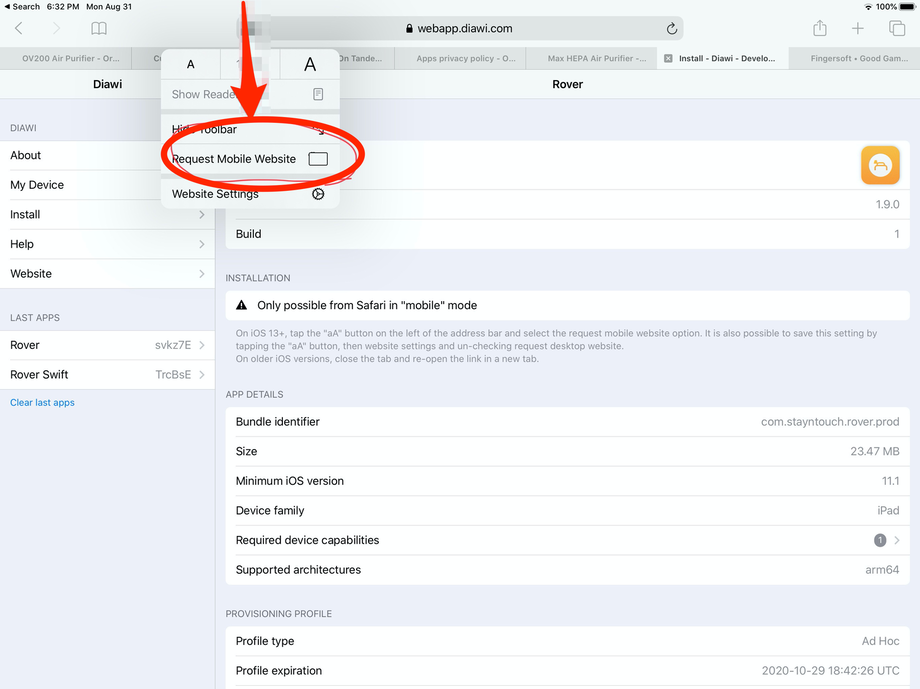Switch to Install - Diawi tab
Screen dimensions: 920x689
point(723,58)
